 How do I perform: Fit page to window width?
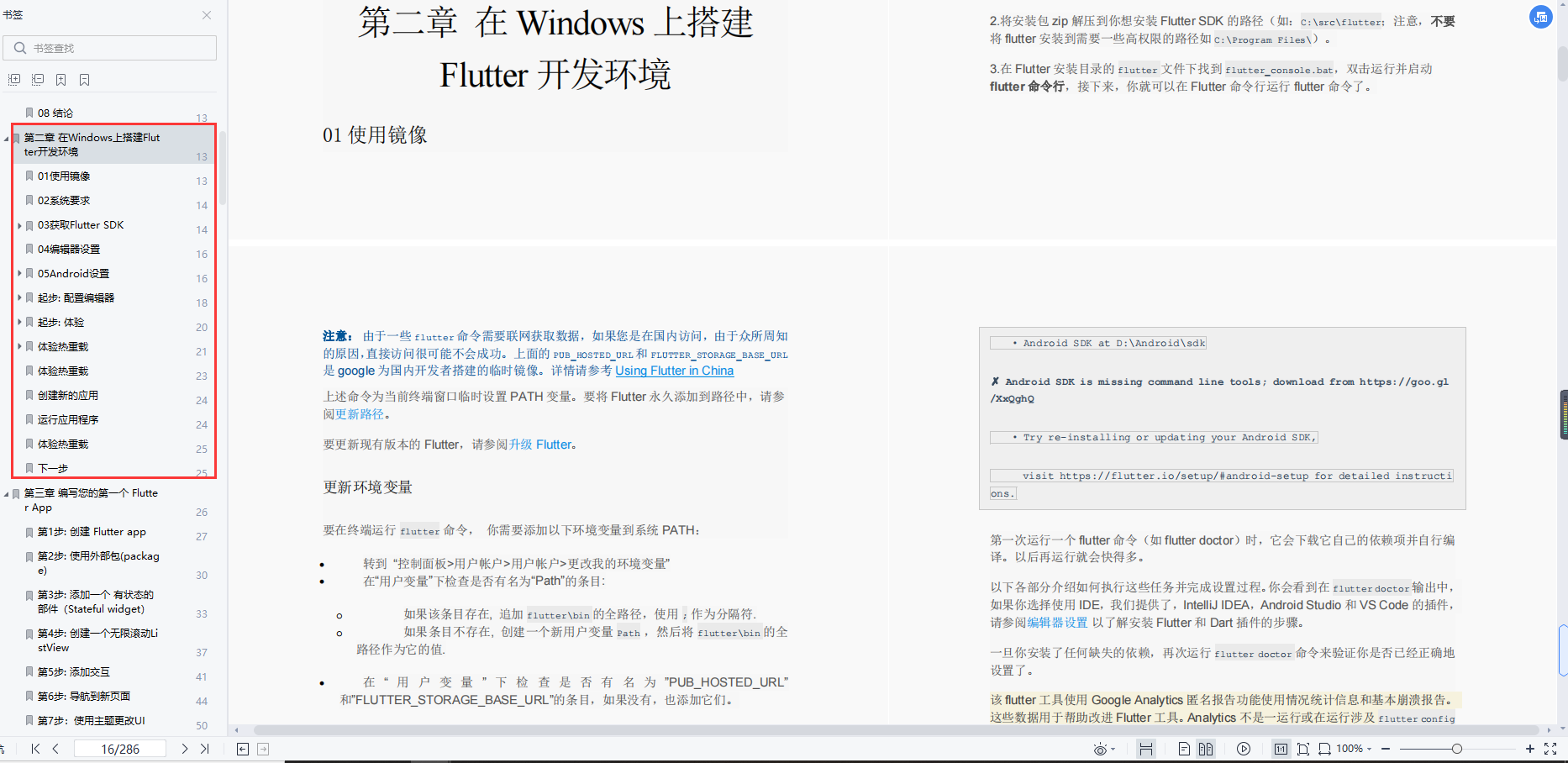(x=1324, y=749)
